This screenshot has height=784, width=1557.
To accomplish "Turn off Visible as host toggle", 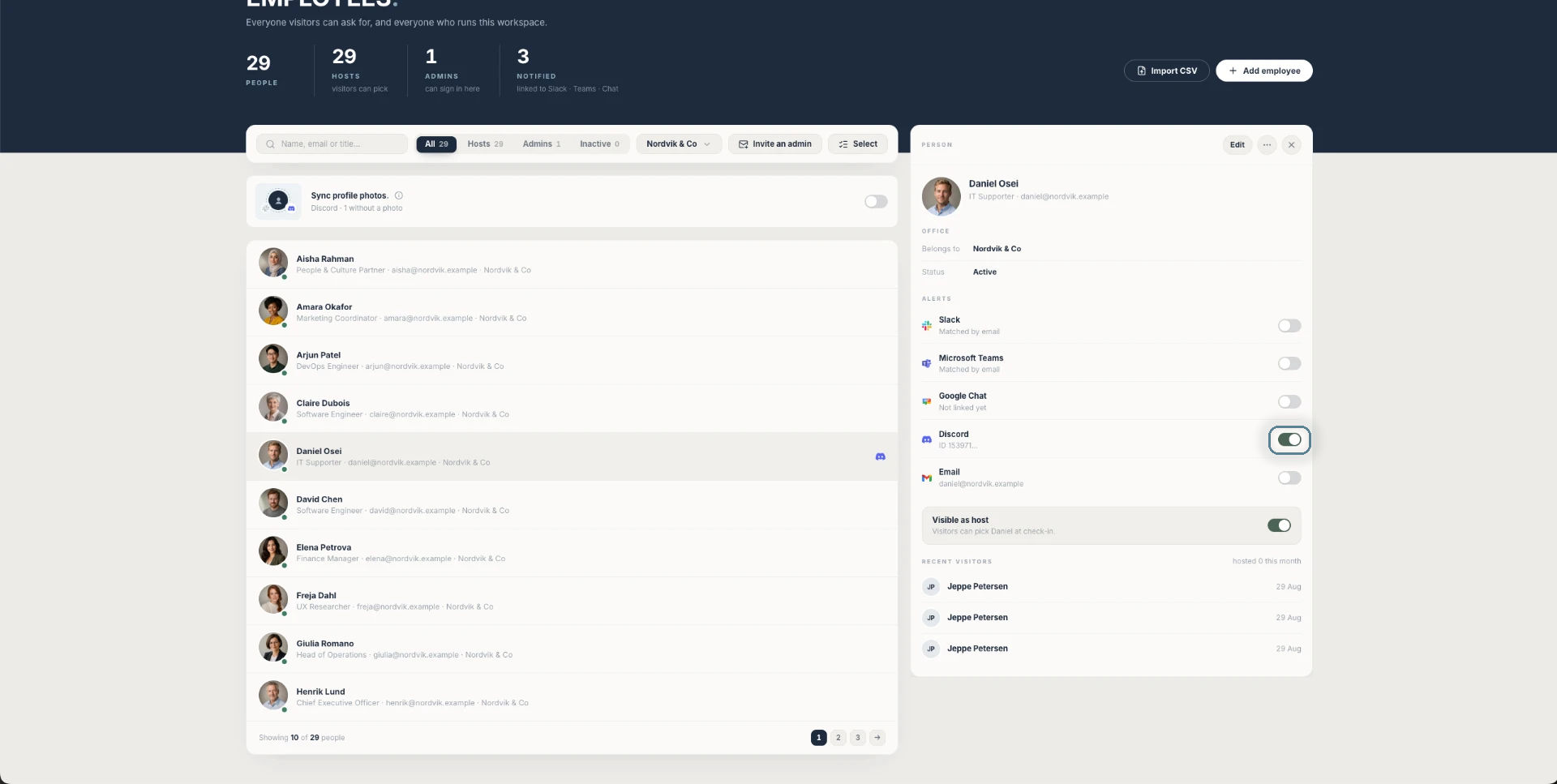I will click(x=1279, y=525).
